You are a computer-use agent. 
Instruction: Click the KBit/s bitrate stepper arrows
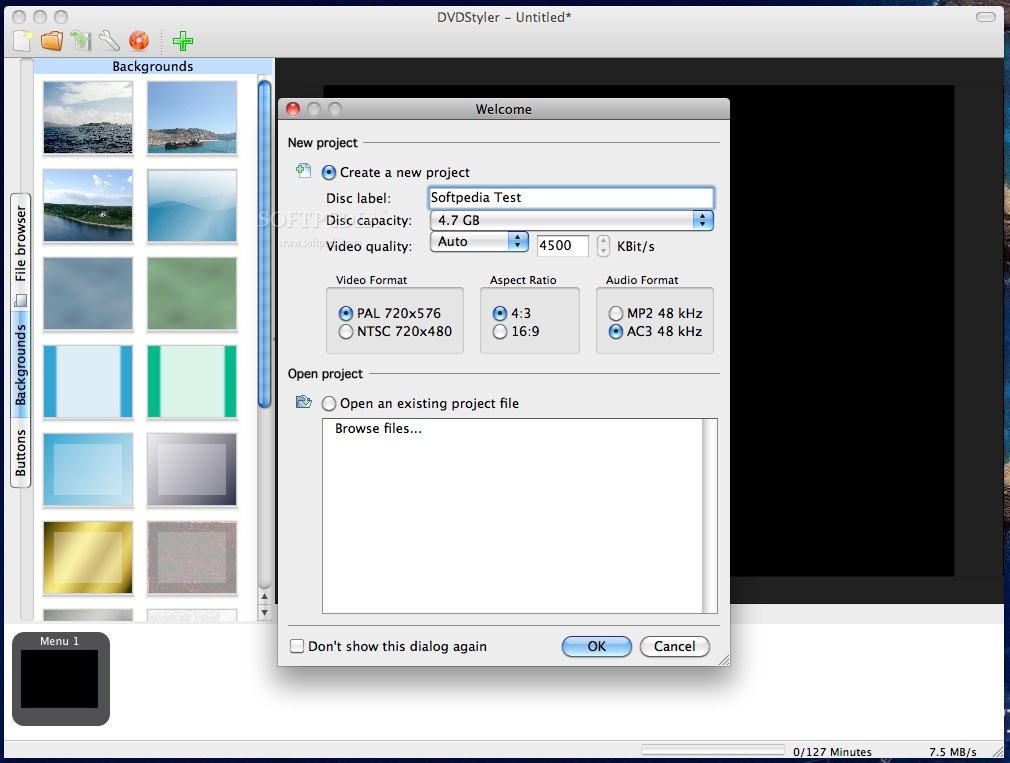603,245
